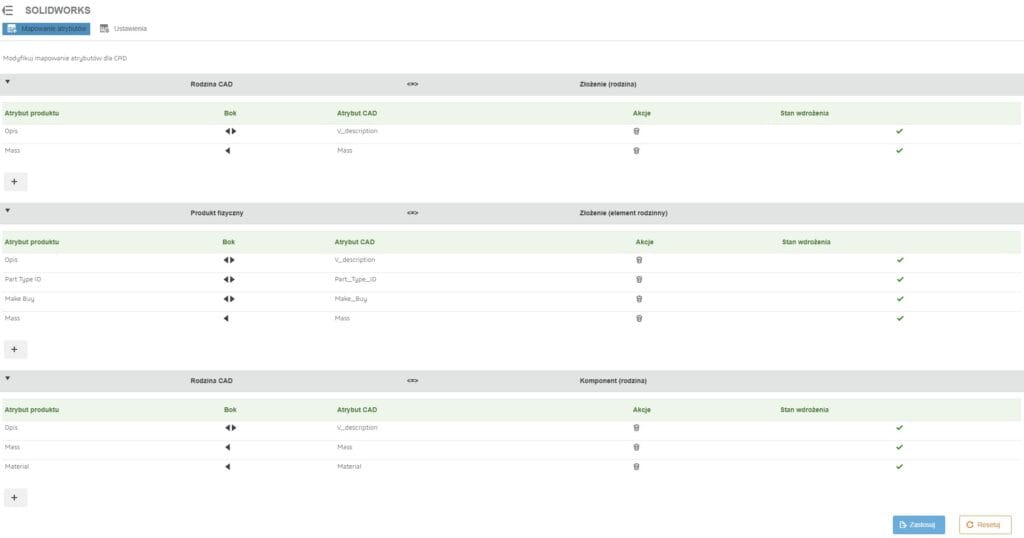This screenshot has height=538, width=1024.
Task: Collapse the Produkt fizyczny section
Action: coord(8,211)
